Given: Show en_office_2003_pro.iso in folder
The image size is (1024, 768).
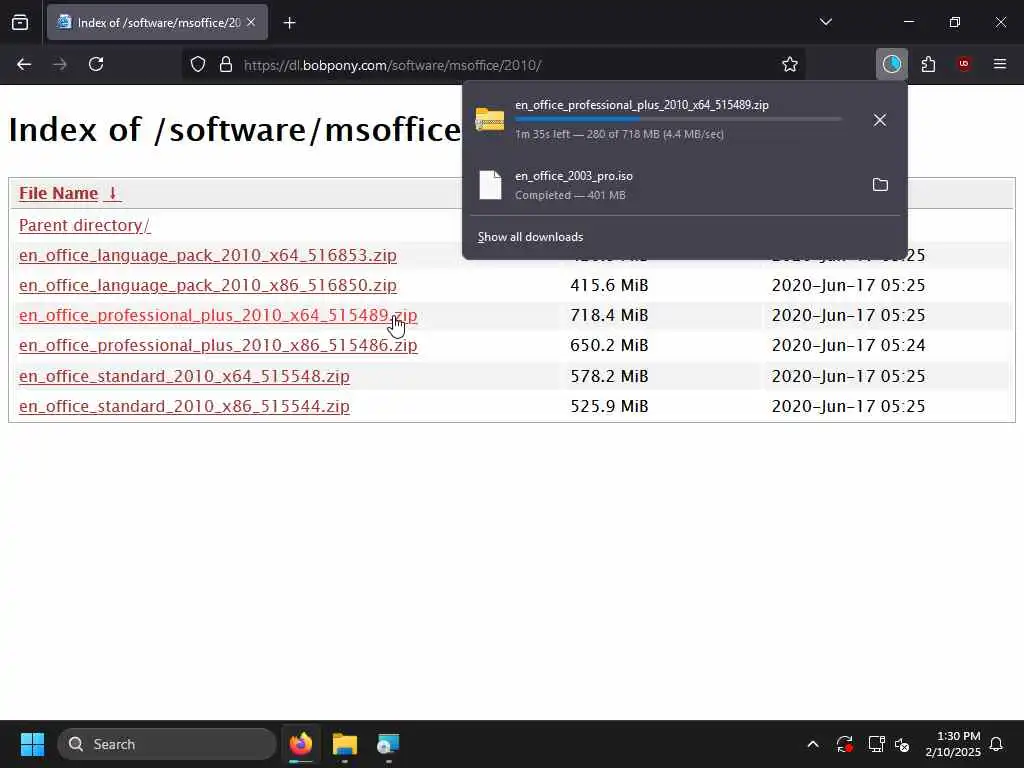Looking at the screenshot, I should click(880, 185).
